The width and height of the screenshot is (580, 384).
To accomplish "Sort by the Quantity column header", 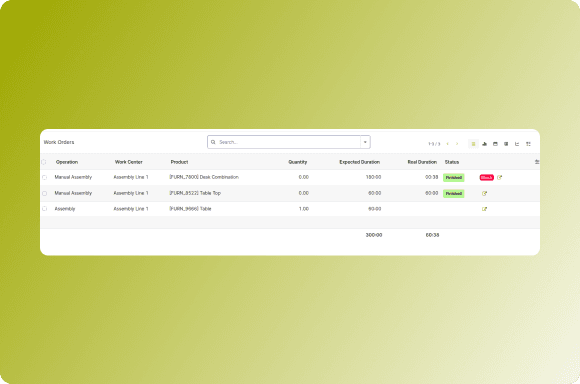I will pyautogui.click(x=298, y=162).
